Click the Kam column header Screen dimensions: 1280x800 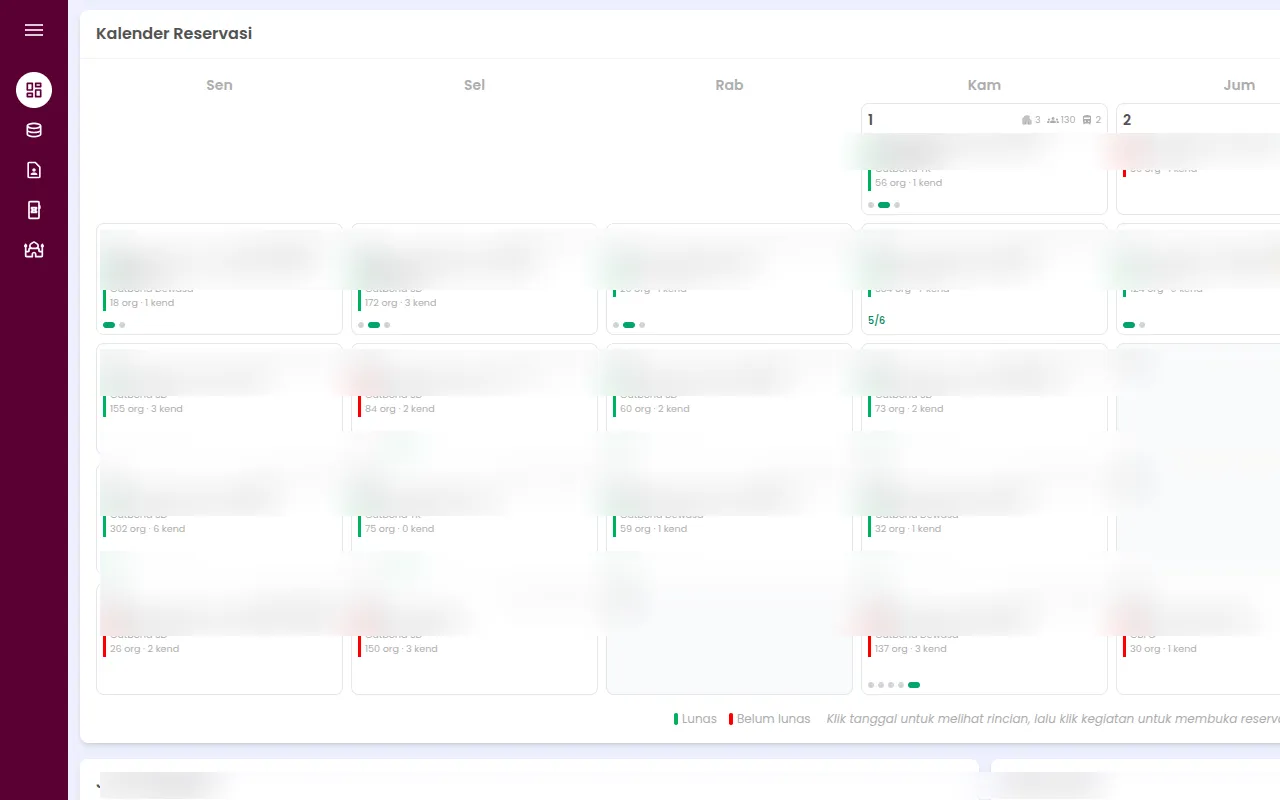coord(984,85)
